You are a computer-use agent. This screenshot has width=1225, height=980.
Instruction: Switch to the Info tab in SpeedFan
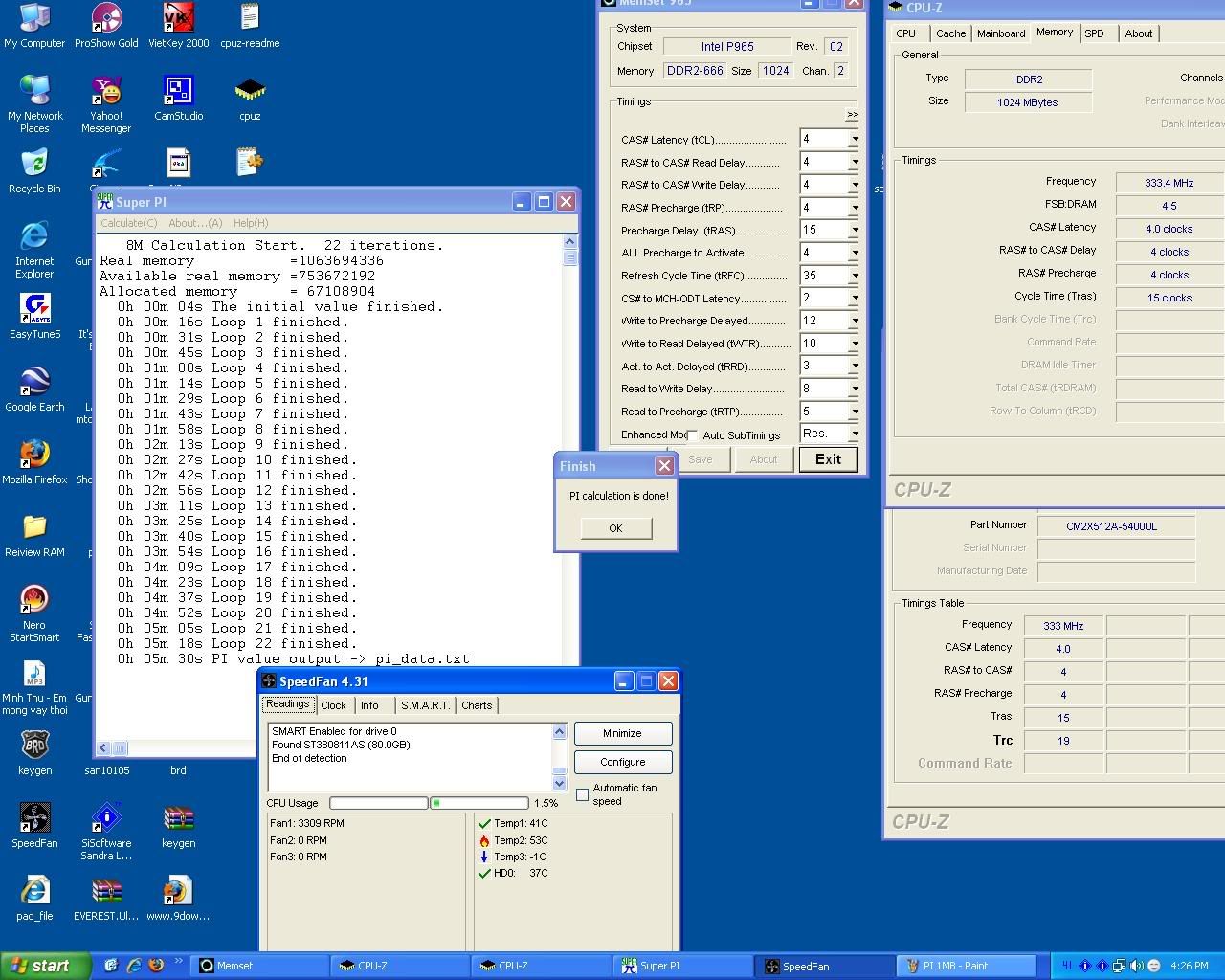coord(369,705)
